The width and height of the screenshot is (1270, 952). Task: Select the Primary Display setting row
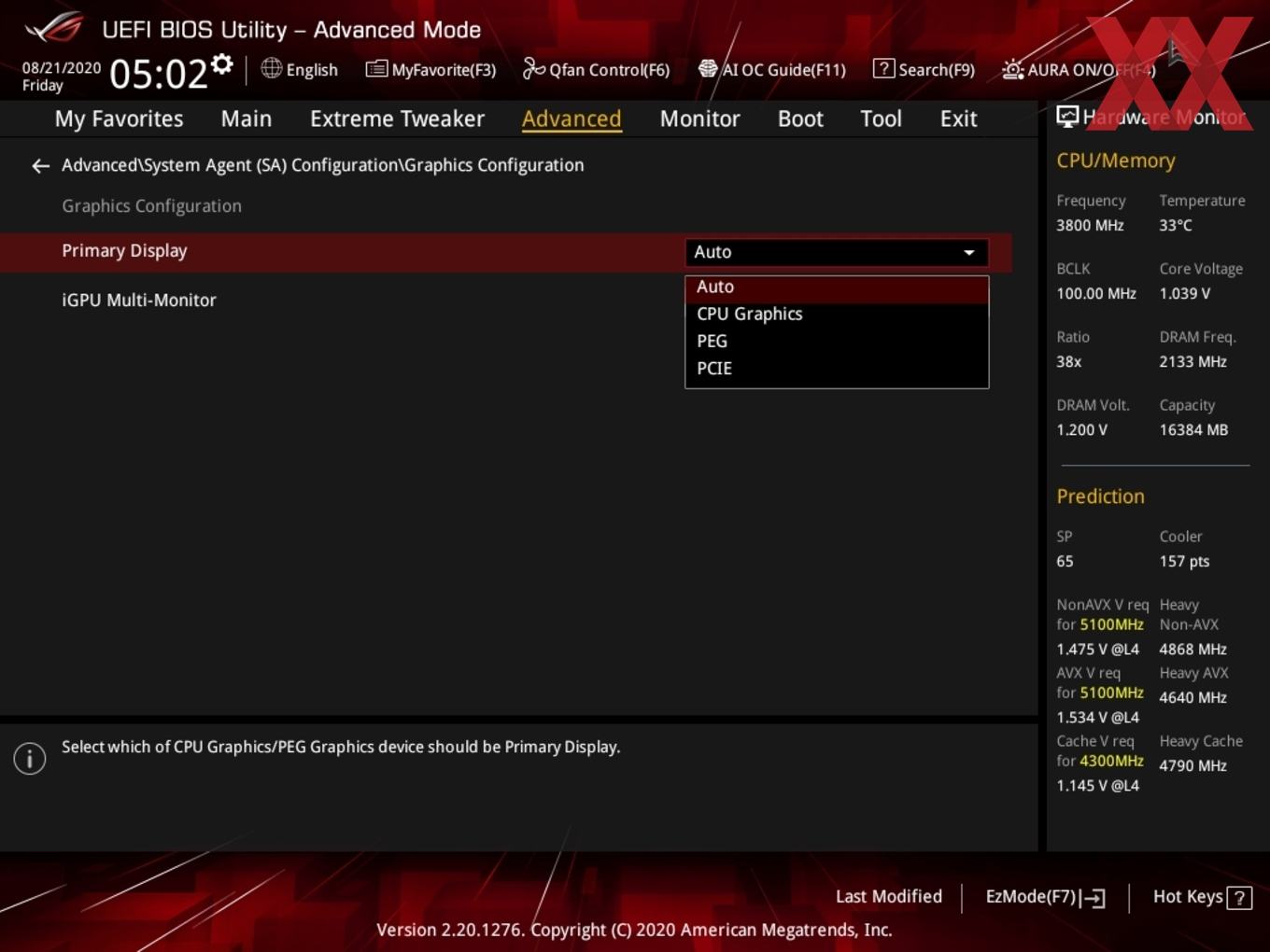click(x=505, y=252)
